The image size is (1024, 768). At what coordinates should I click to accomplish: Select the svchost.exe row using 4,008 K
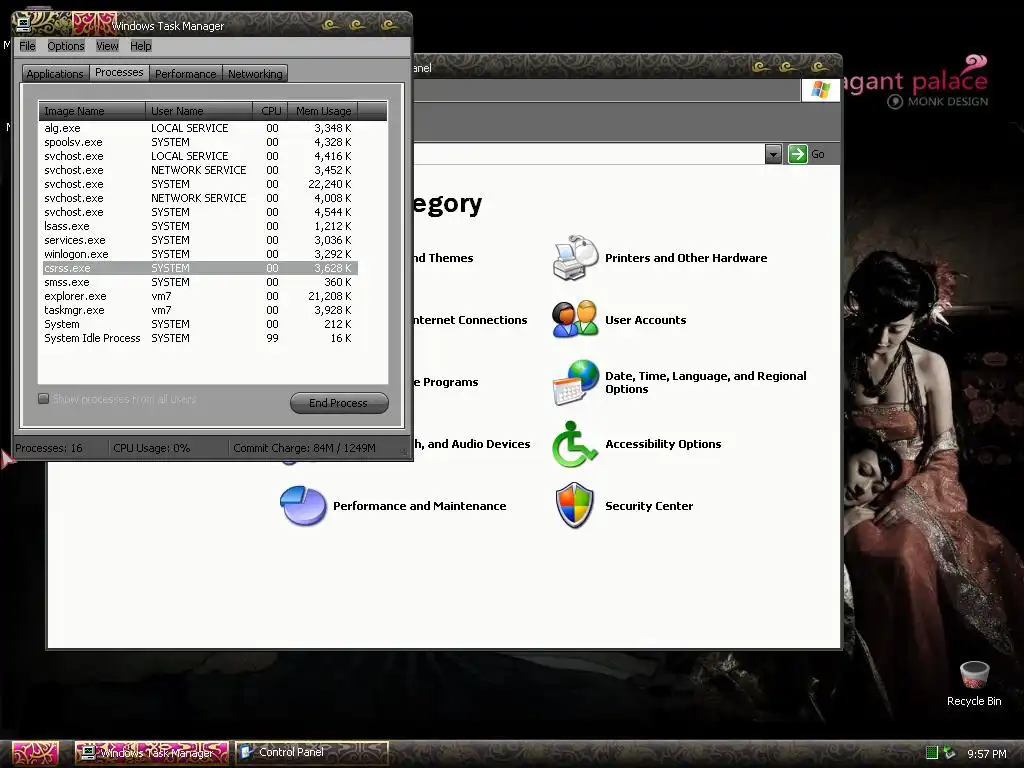coord(199,198)
